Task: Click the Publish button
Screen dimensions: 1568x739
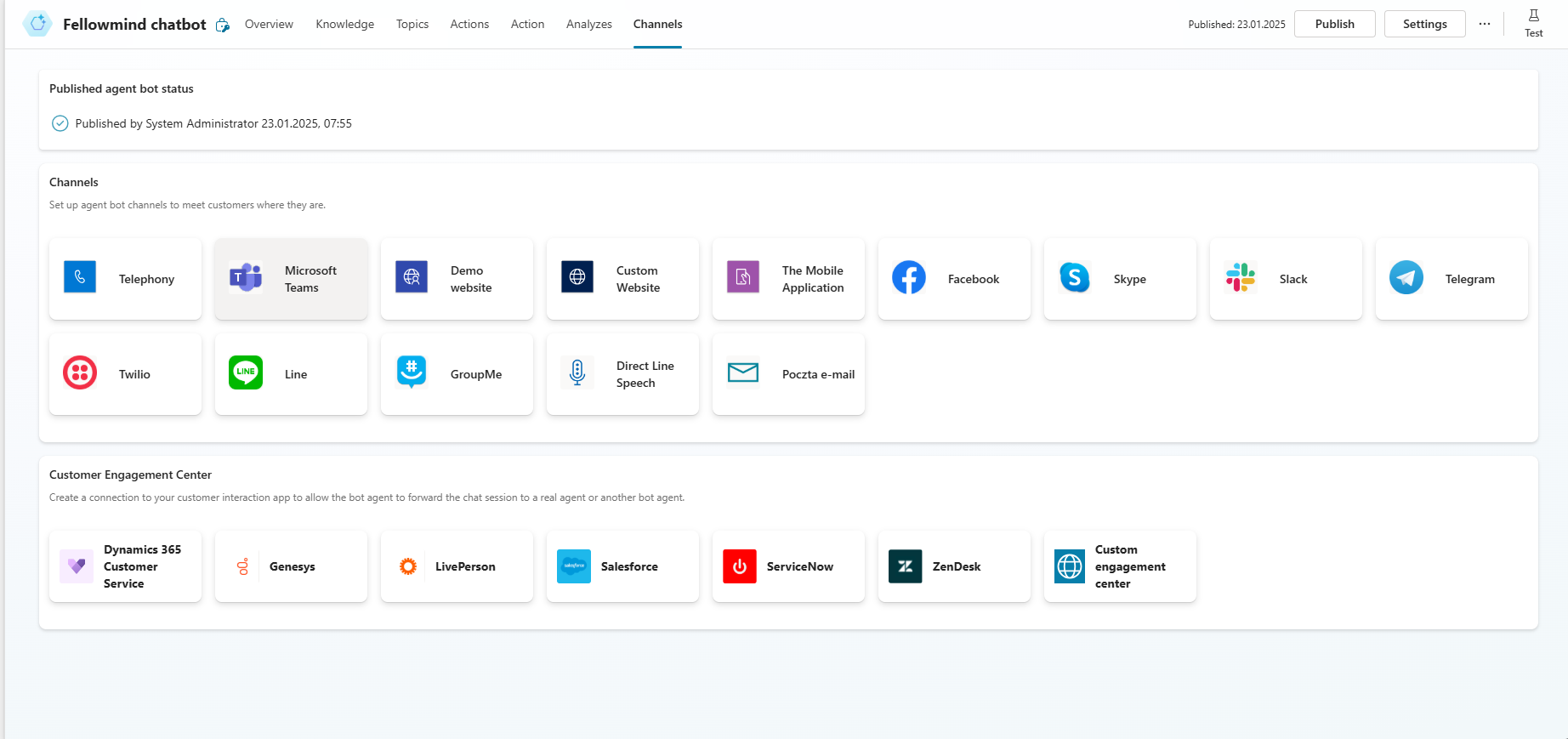Action: coord(1335,24)
